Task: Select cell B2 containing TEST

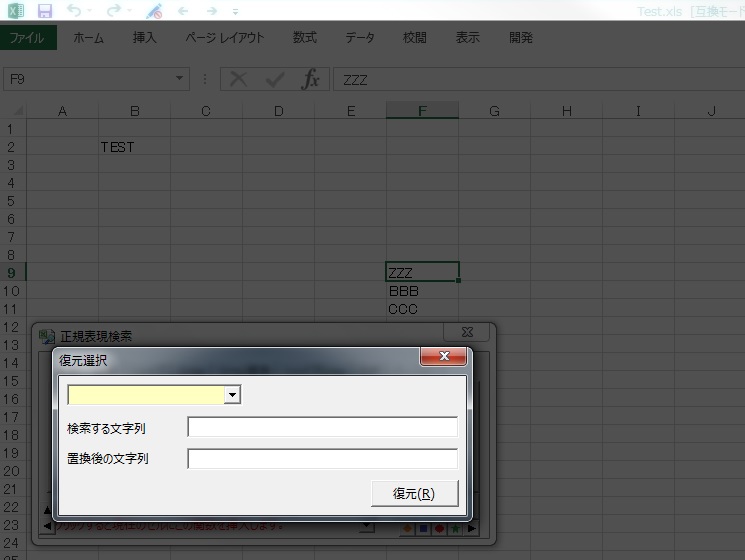Action: point(134,147)
